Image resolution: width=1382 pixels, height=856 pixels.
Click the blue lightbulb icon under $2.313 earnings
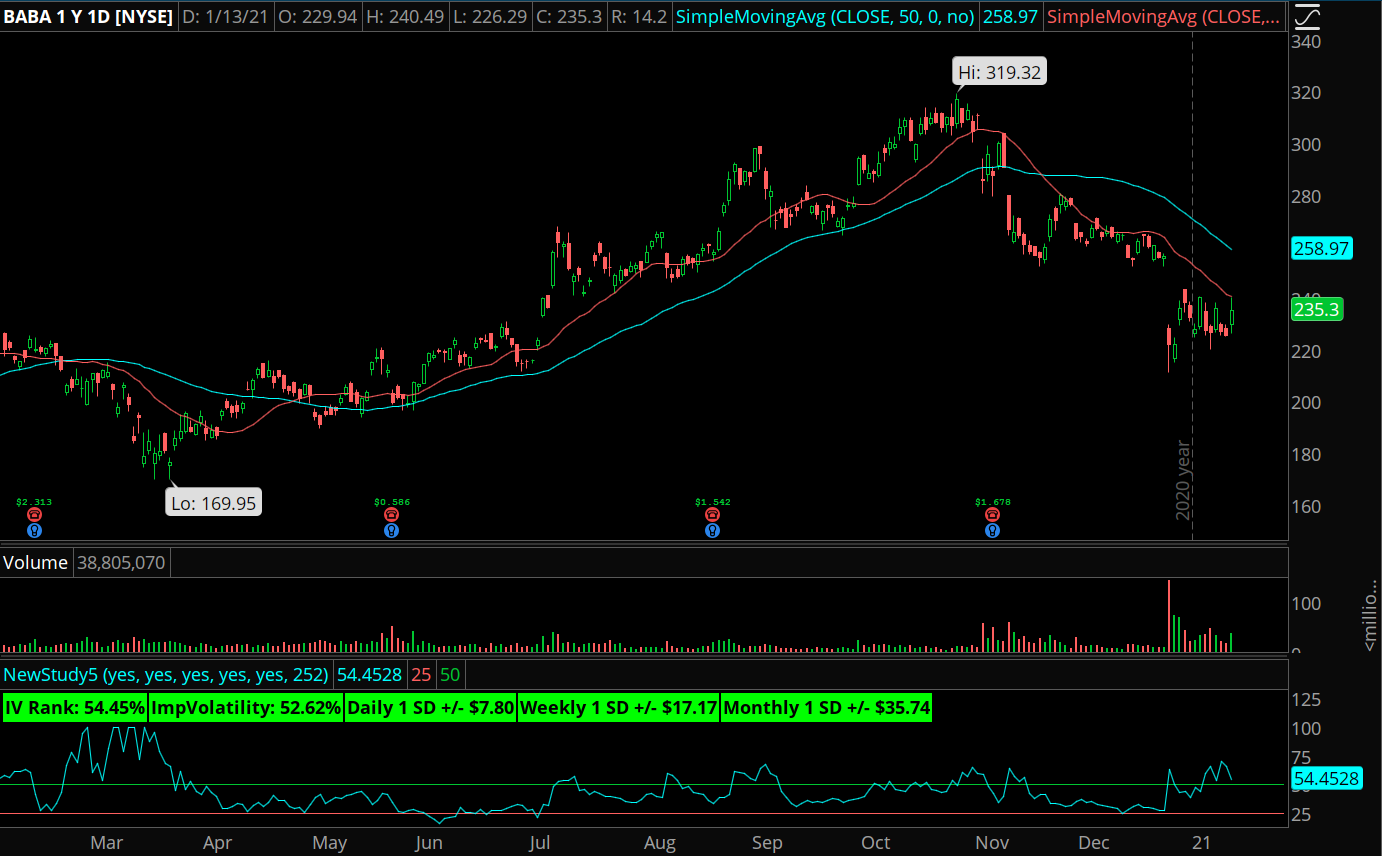pyautogui.click(x=34, y=531)
